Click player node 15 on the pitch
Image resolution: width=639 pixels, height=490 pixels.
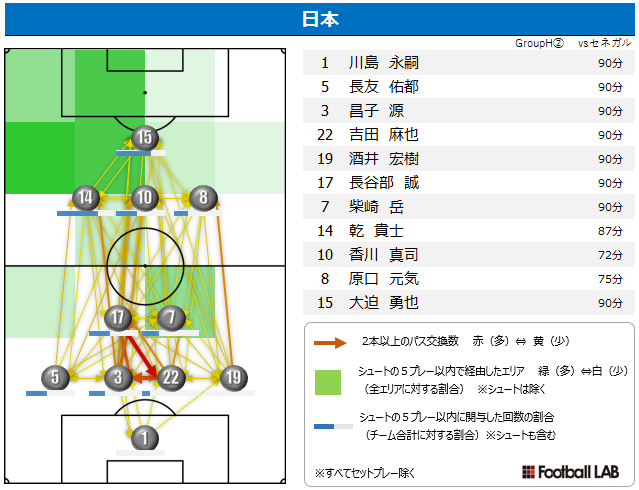[145, 137]
